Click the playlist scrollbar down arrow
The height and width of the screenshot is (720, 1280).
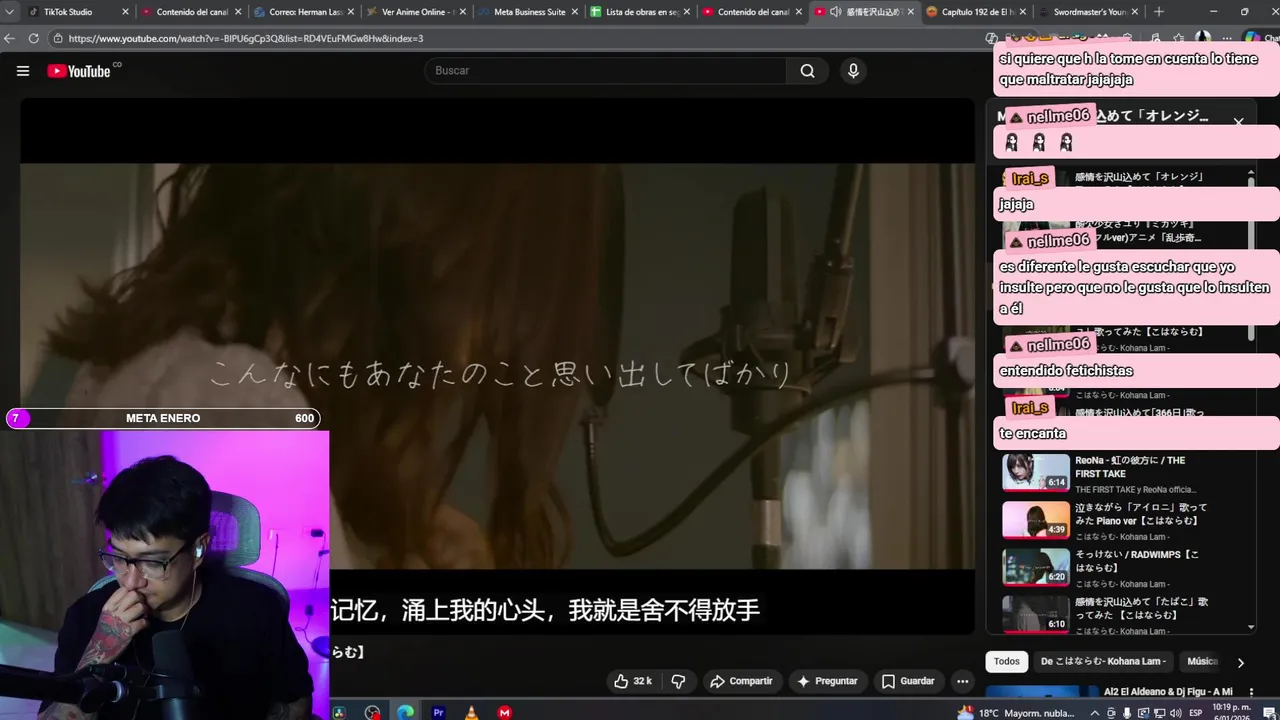point(1250,627)
